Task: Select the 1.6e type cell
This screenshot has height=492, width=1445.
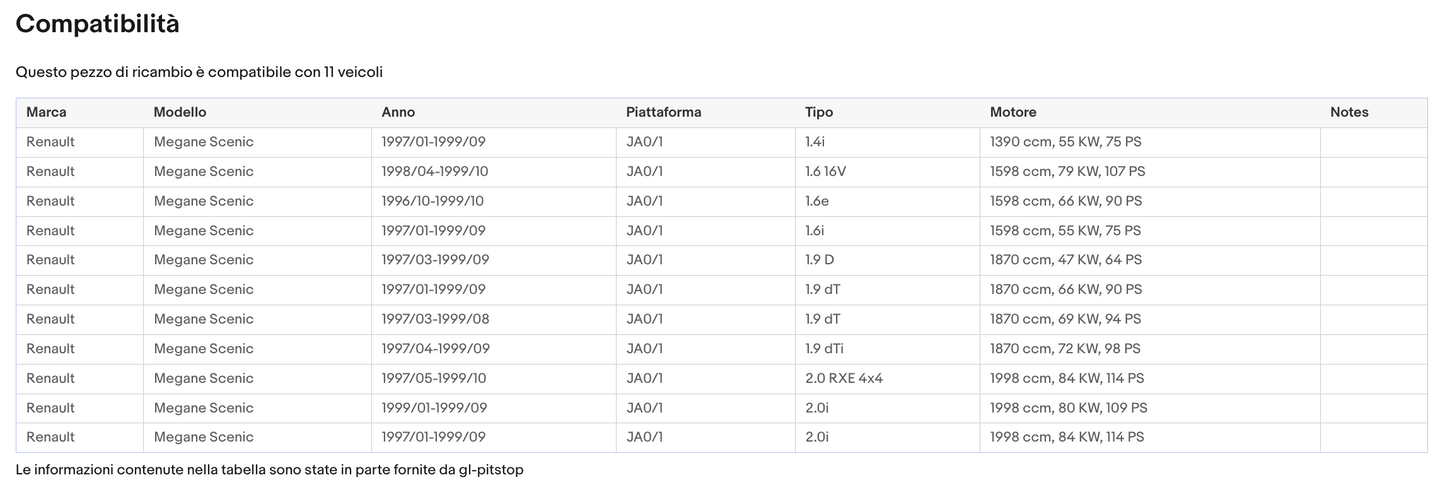Action: (817, 201)
